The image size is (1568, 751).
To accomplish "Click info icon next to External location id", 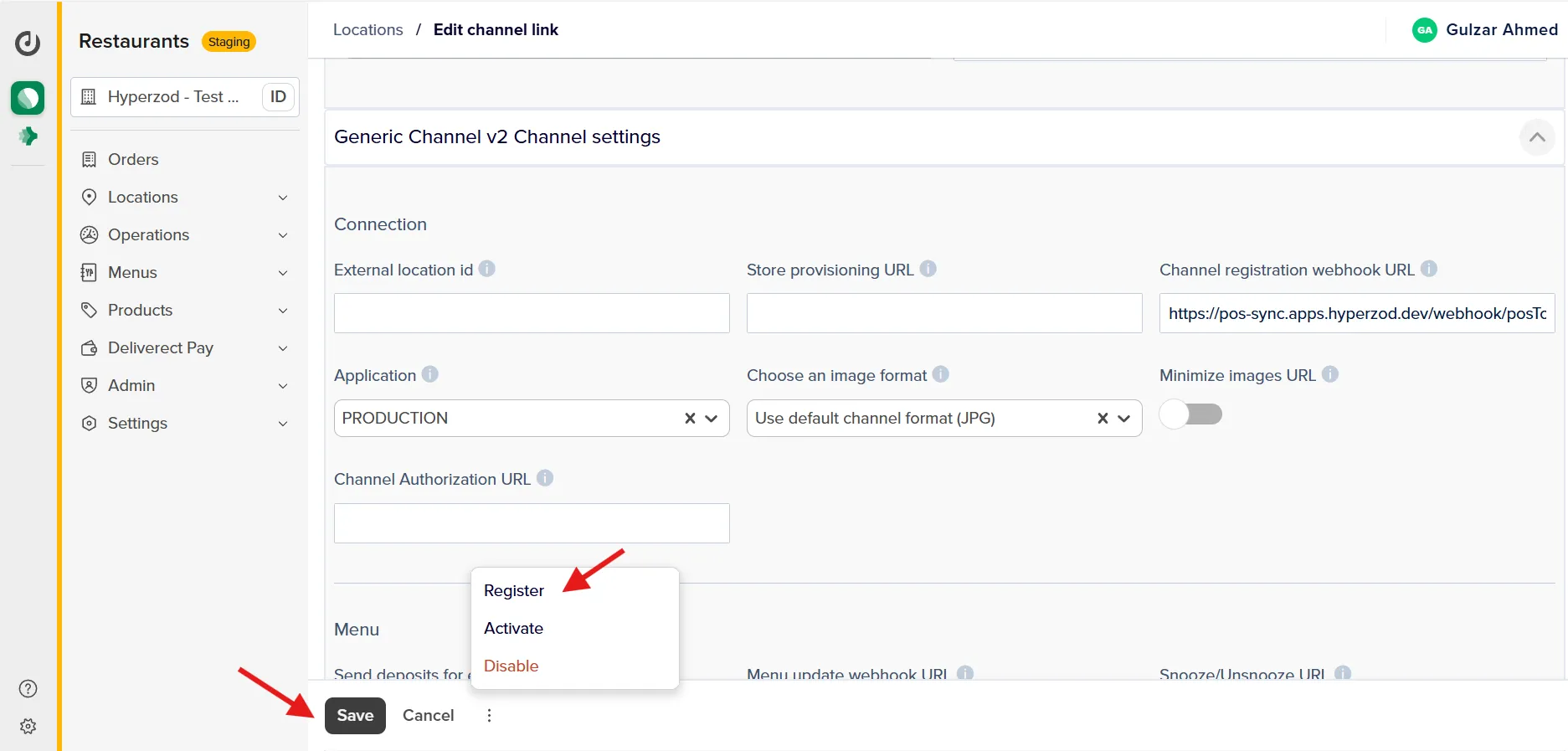I will point(487,269).
